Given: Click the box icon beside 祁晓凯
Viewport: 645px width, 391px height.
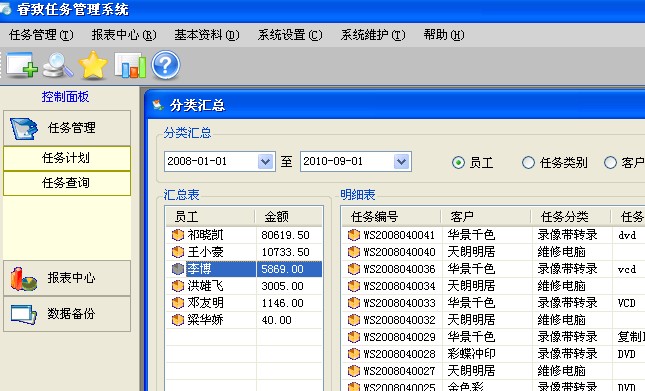Looking at the screenshot, I should coord(178,235).
